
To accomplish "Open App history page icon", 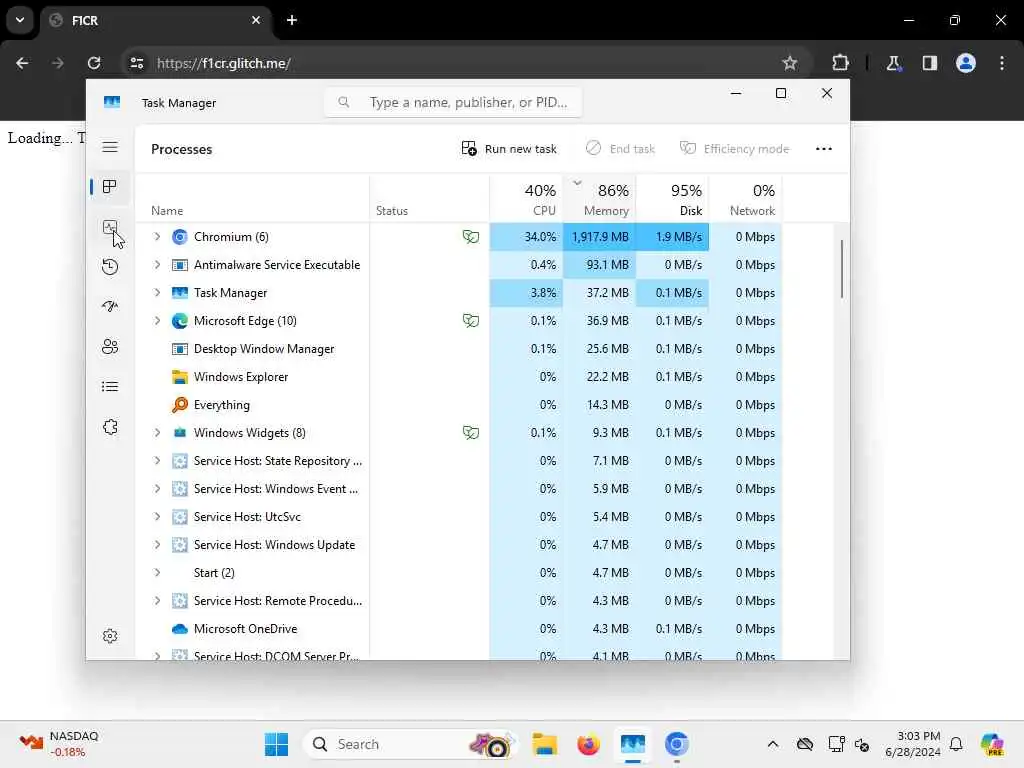I will click(x=110, y=266).
